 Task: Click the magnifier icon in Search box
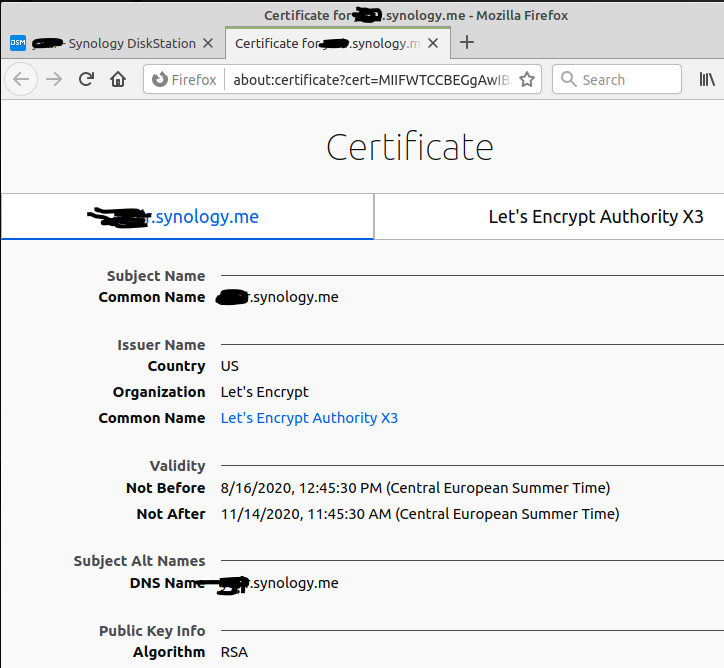[568, 79]
